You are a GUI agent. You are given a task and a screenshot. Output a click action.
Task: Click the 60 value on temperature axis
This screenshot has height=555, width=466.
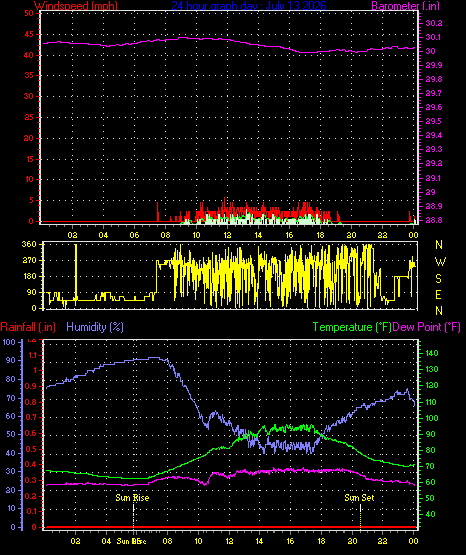point(430,482)
